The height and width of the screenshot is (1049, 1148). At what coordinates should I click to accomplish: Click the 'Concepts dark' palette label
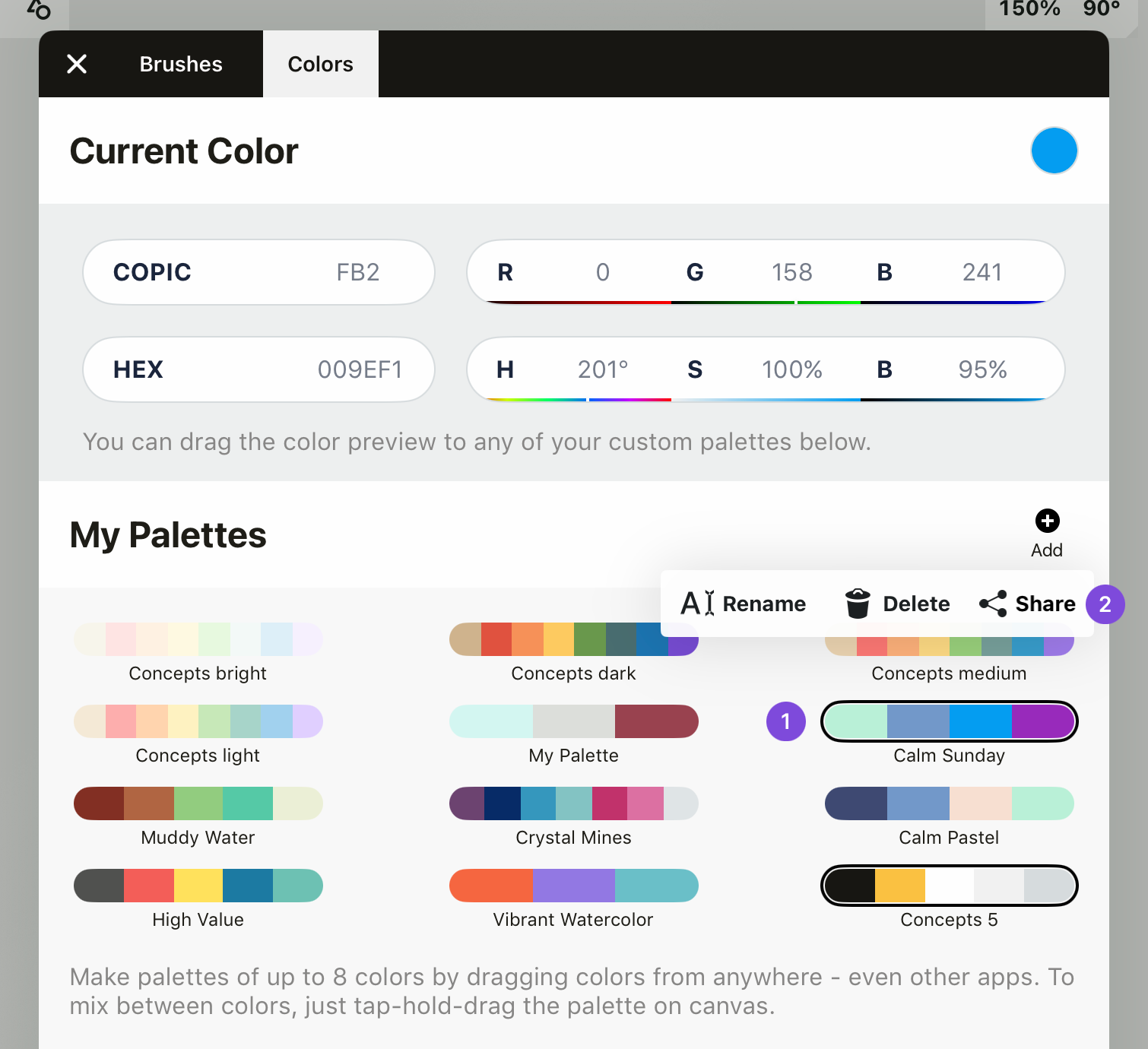click(x=573, y=673)
